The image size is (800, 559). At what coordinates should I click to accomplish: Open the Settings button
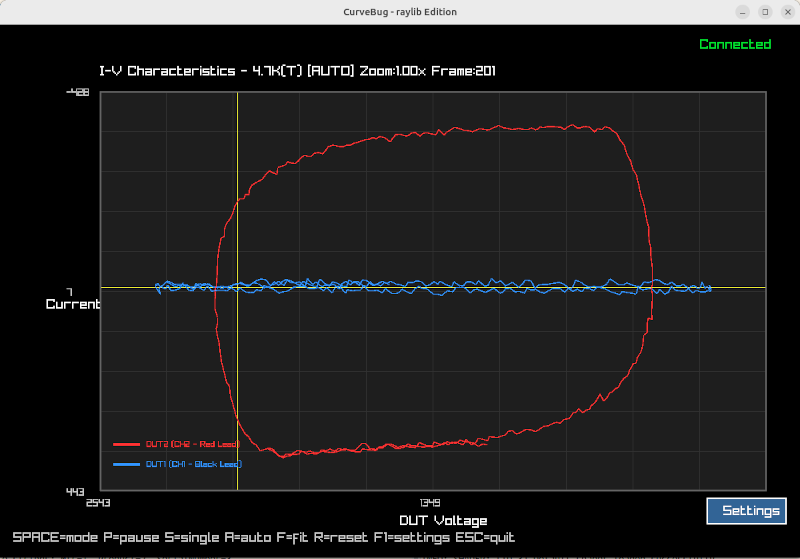click(750, 510)
